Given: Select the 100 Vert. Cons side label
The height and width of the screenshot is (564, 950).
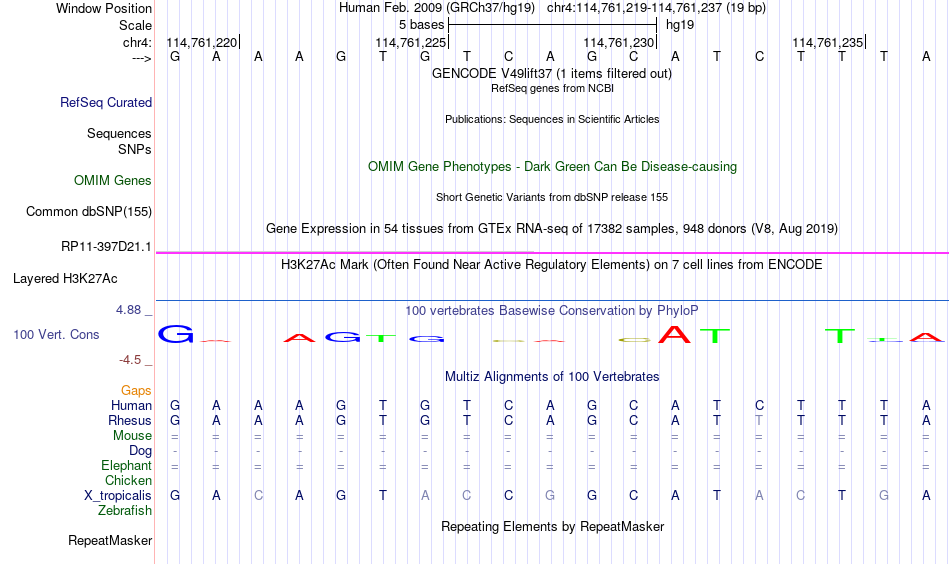Looking at the screenshot, I should point(56,334).
